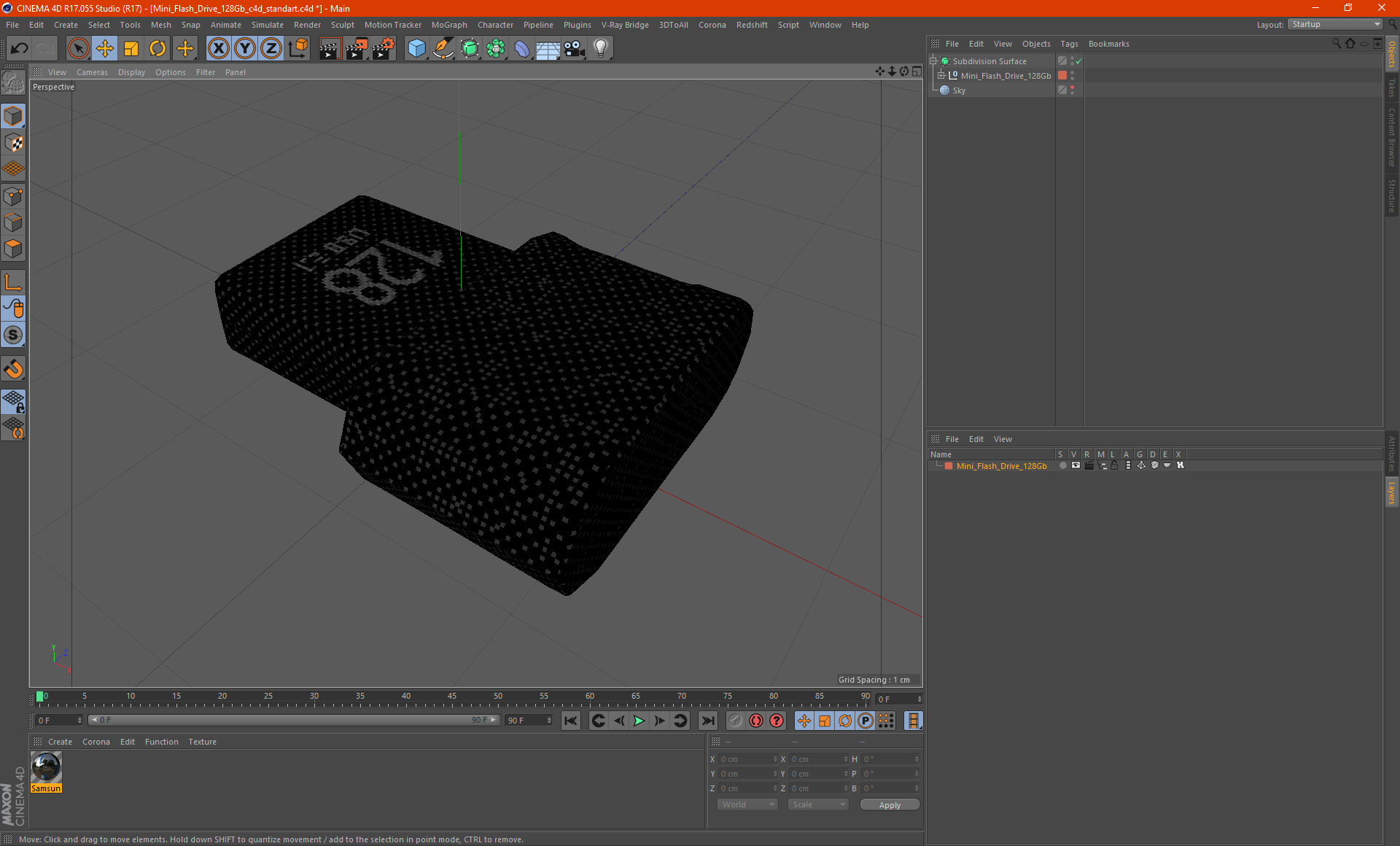Click the spline Pen tool icon
This screenshot has height=846, width=1400.
point(443,48)
